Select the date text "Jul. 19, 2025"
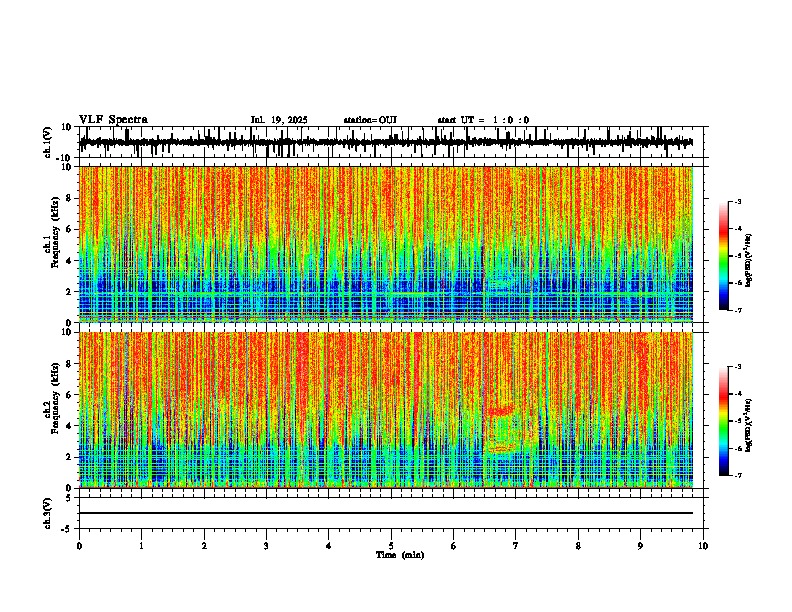Screen dimensions: 792x612 279,120
